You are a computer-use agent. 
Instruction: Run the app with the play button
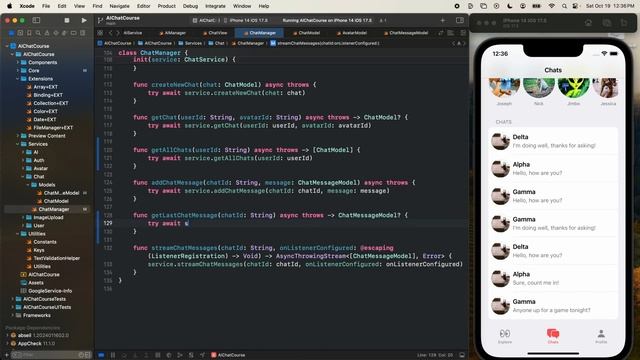click(x=84, y=20)
